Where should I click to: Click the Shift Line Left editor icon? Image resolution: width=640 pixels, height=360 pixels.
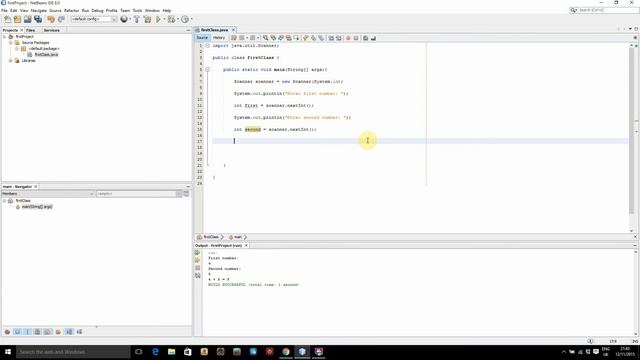pyautogui.click(x=331, y=38)
